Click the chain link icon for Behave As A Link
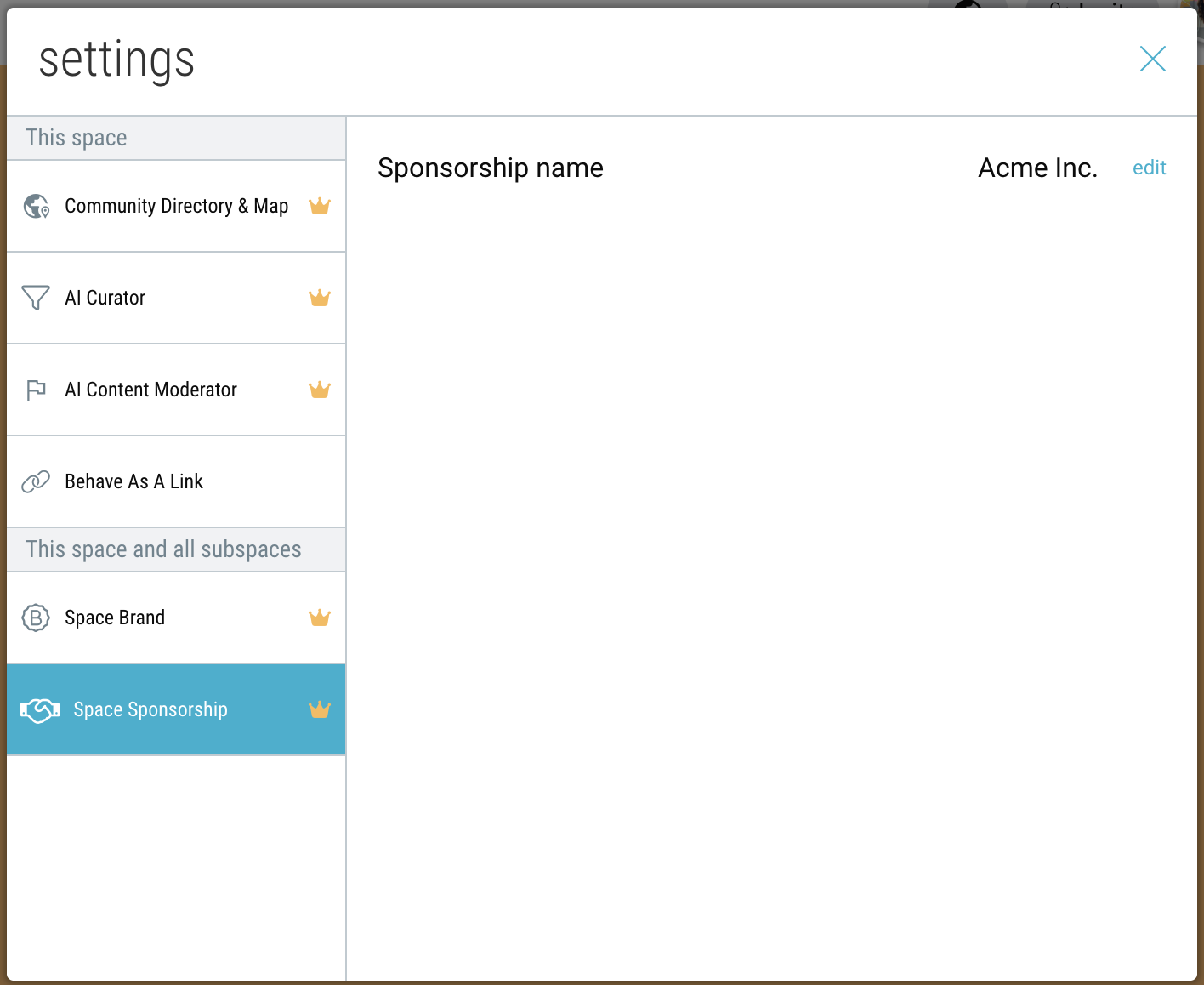This screenshot has height=985, width=1204. (x=36, y=481)
